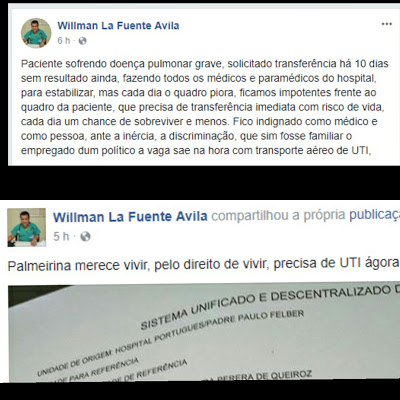The width and height of the screenshot is (400, 400).
Task: Click the 'Palmeirina merece vivir' post text
Action: (x=203, y=265)
